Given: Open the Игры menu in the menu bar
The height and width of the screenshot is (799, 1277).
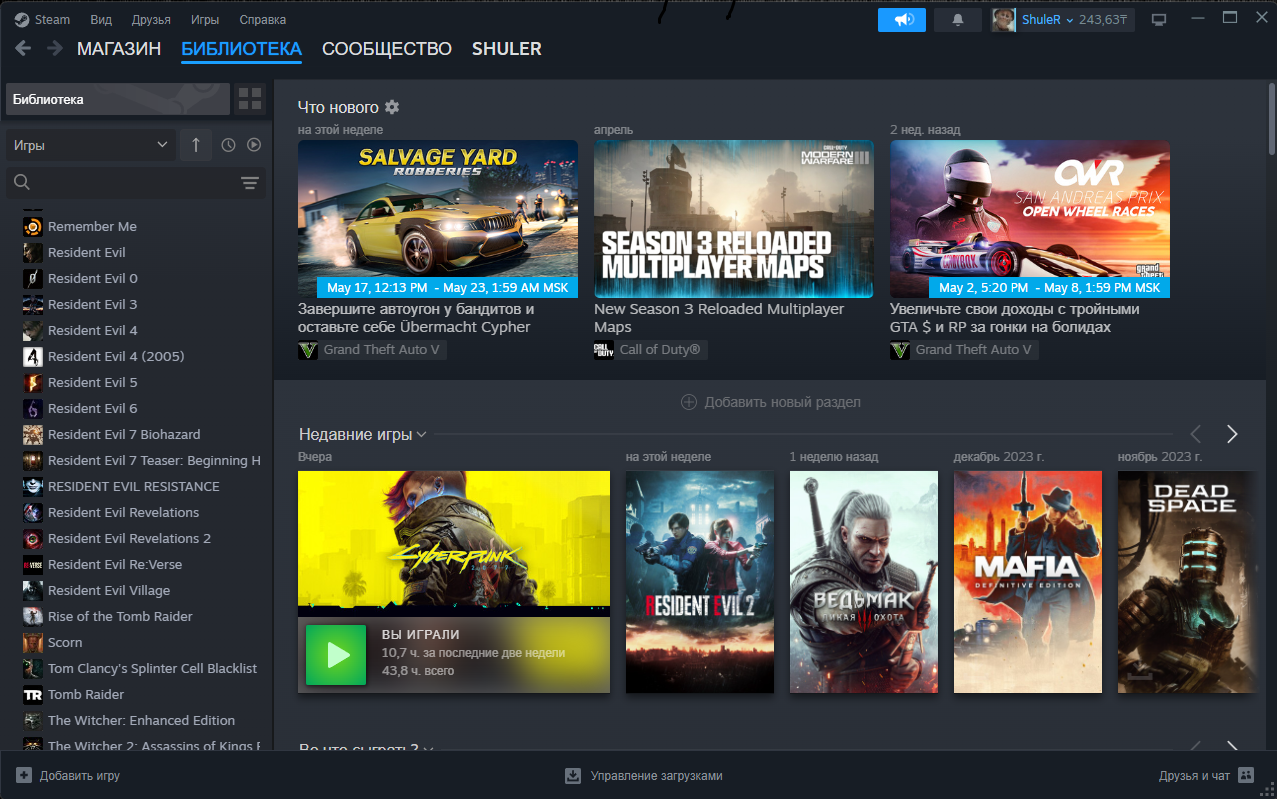Looking at the screenshot, I should click(x=205, y=19).
